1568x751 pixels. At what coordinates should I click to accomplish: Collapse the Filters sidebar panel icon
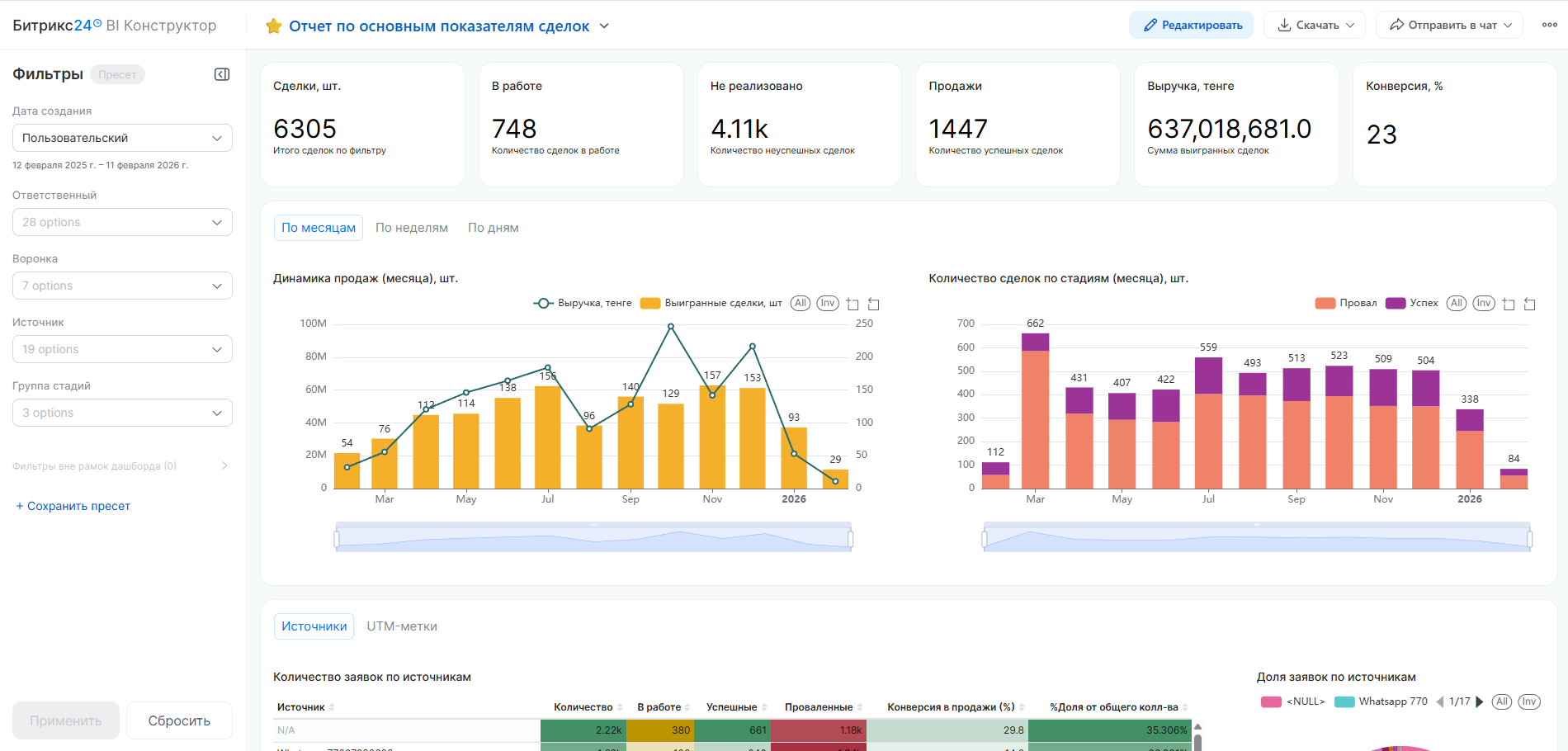pyautogui.click(x=222, y=74)
